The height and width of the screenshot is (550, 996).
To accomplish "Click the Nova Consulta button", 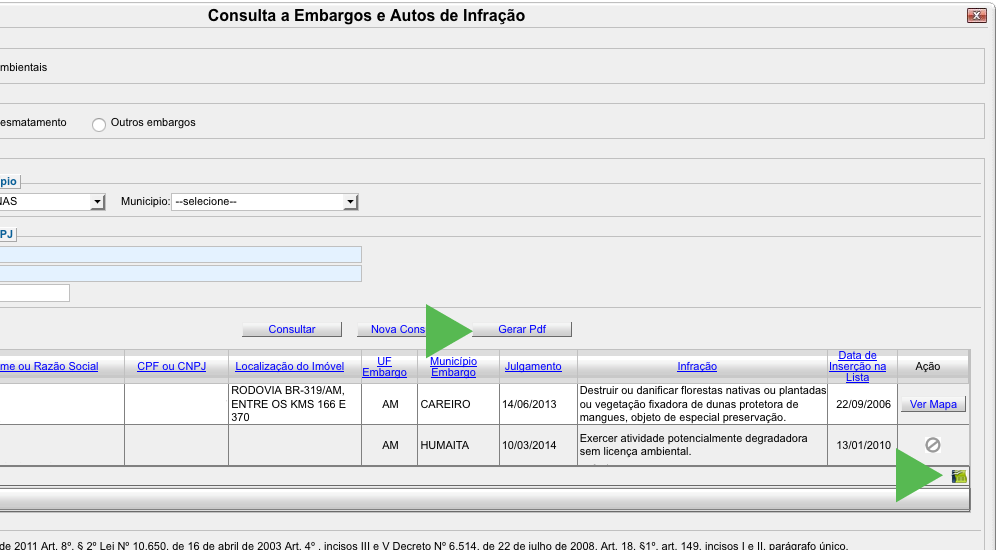I will [x=397, y=329].
